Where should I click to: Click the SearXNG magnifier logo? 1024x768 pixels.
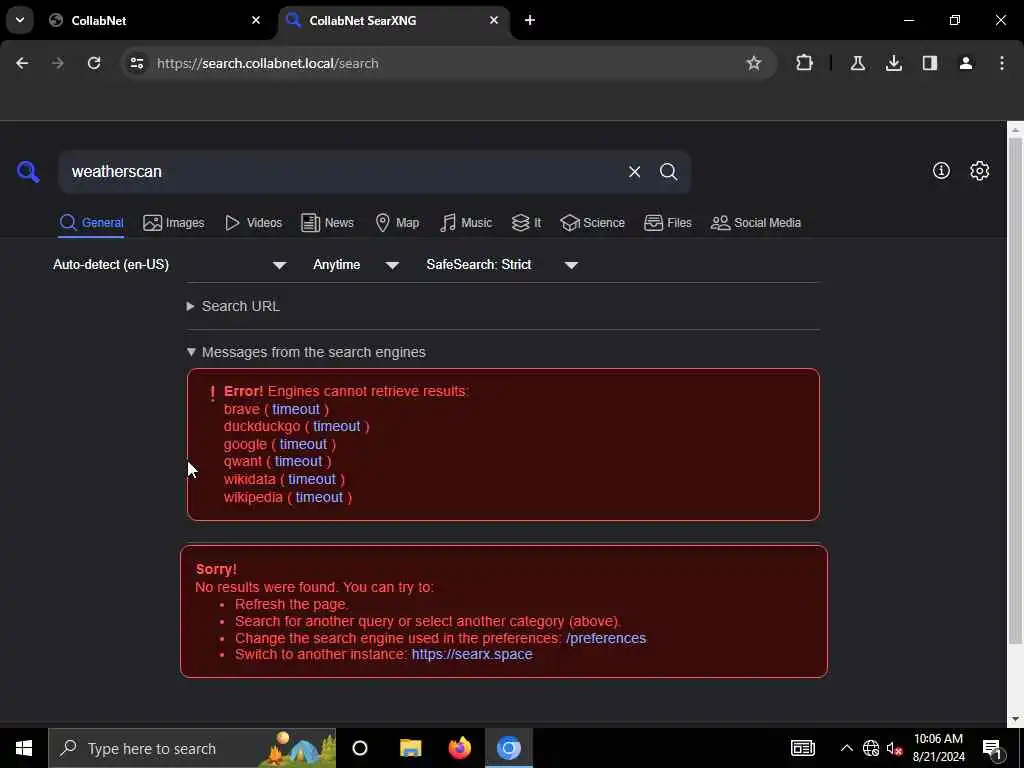[x=28, y=172]
